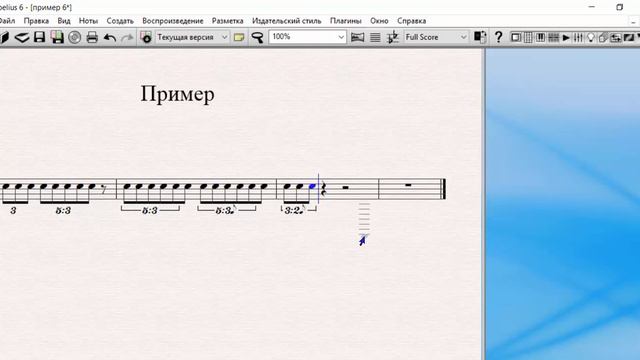Click the New version icon
This screenshot has width=640, height=360.
(146, 38)
